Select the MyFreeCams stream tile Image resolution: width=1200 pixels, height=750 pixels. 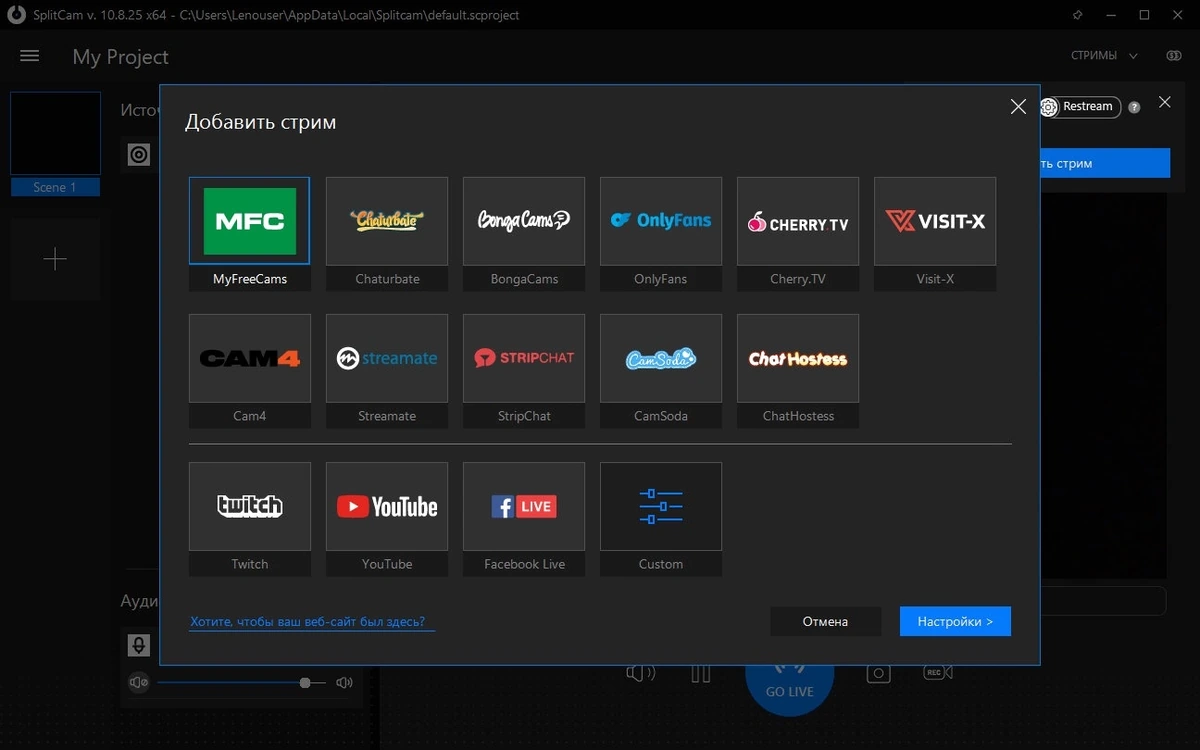click(x=249, y=234)
